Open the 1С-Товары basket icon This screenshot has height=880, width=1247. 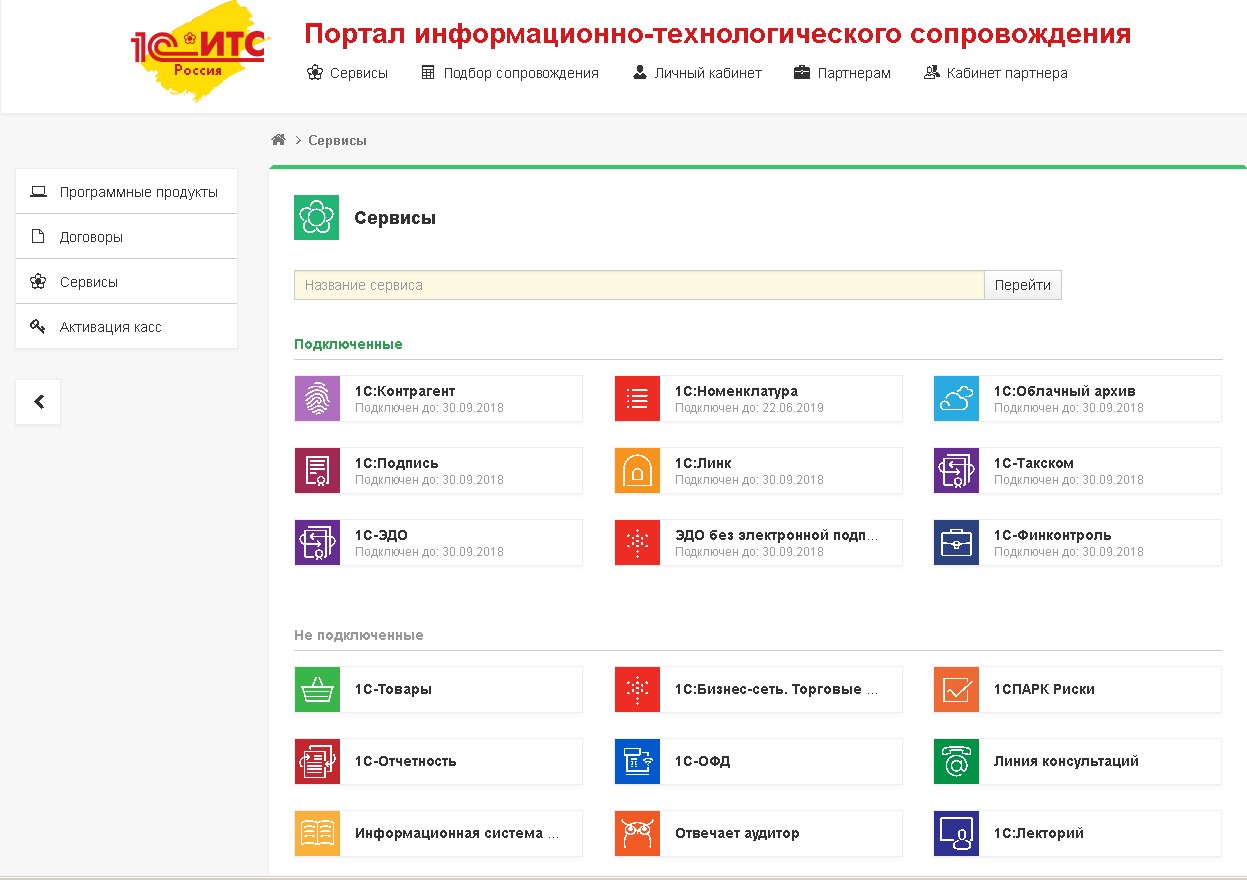click(x=317, y=689)
